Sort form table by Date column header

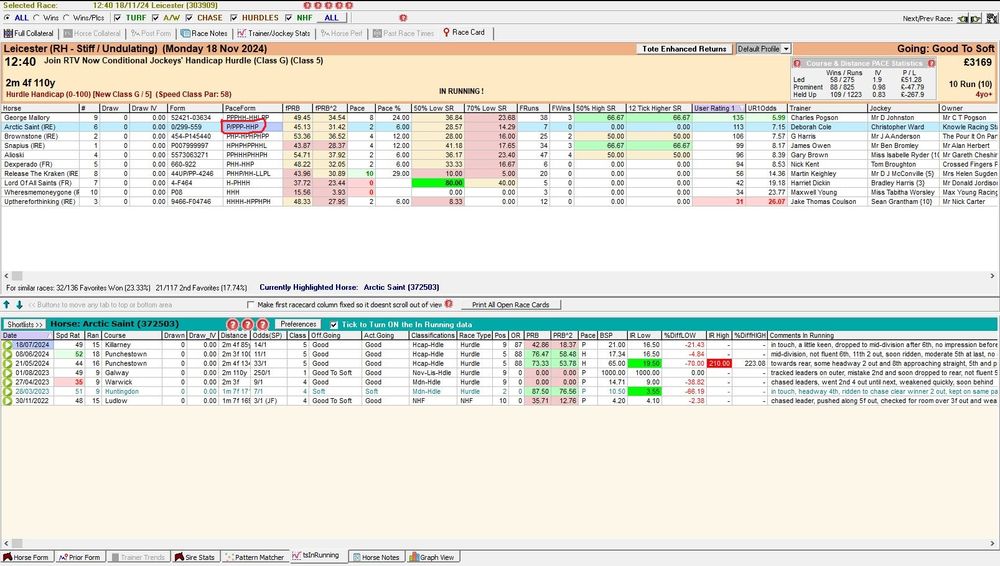pyautogui.click(x=27, y=336)
